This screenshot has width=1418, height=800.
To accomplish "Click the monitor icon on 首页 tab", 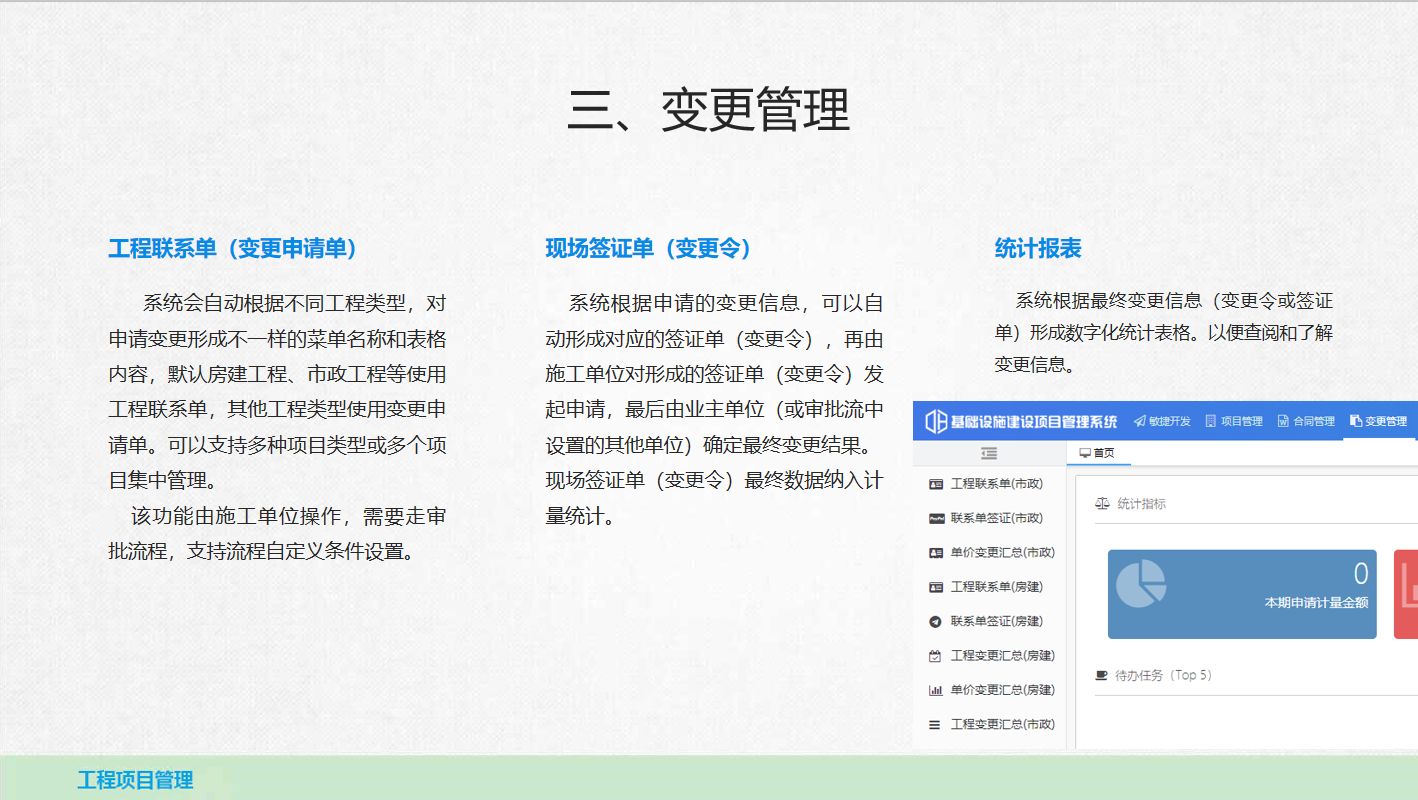I will (1084, 453).
